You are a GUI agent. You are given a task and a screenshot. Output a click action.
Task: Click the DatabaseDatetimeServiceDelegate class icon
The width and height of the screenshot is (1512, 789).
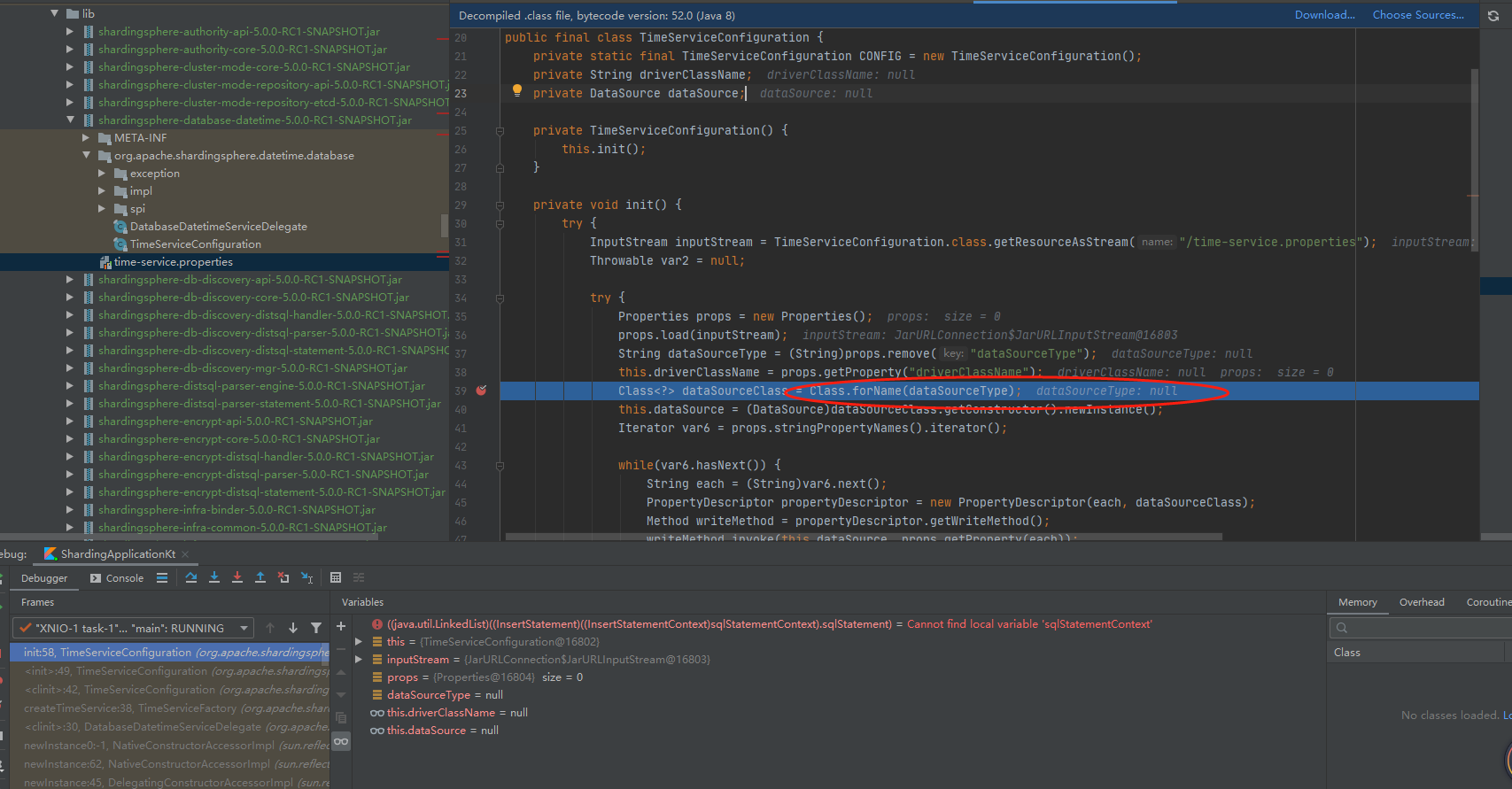tap(120, 226)
